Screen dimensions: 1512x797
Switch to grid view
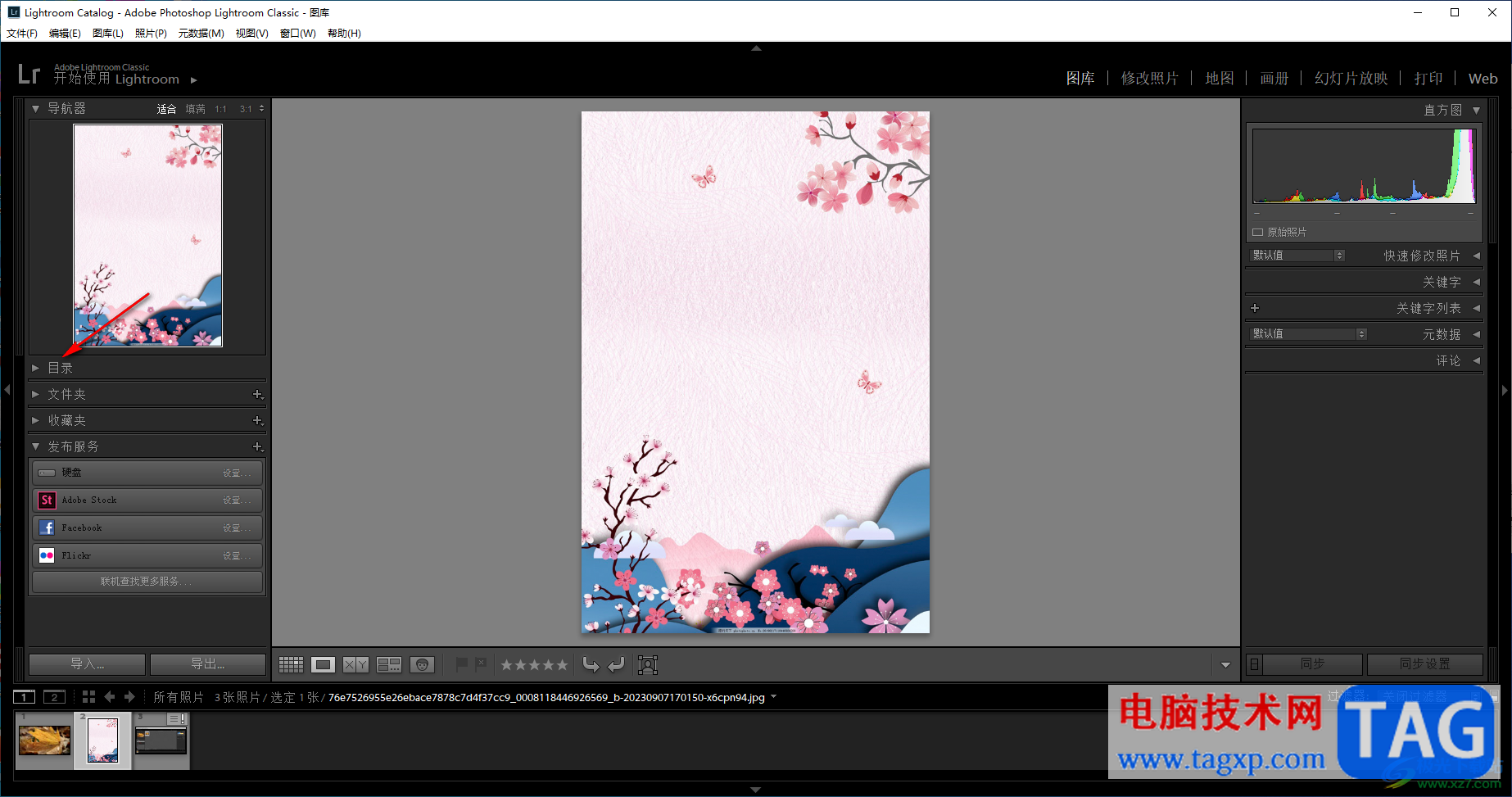pyautogui.click(x=291, y=664)
